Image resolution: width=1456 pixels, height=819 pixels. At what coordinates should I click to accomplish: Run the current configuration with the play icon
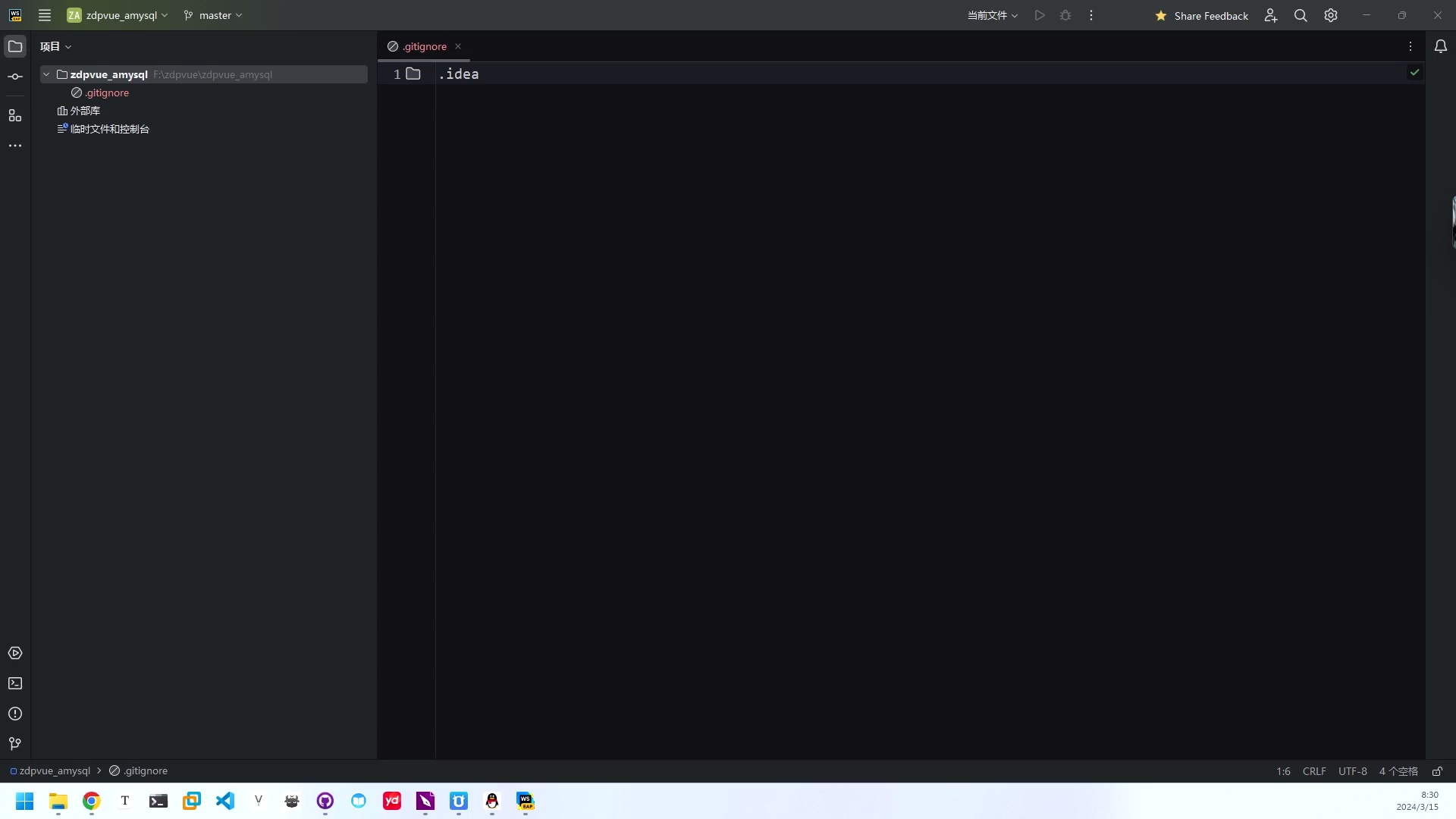[1039, 15]
